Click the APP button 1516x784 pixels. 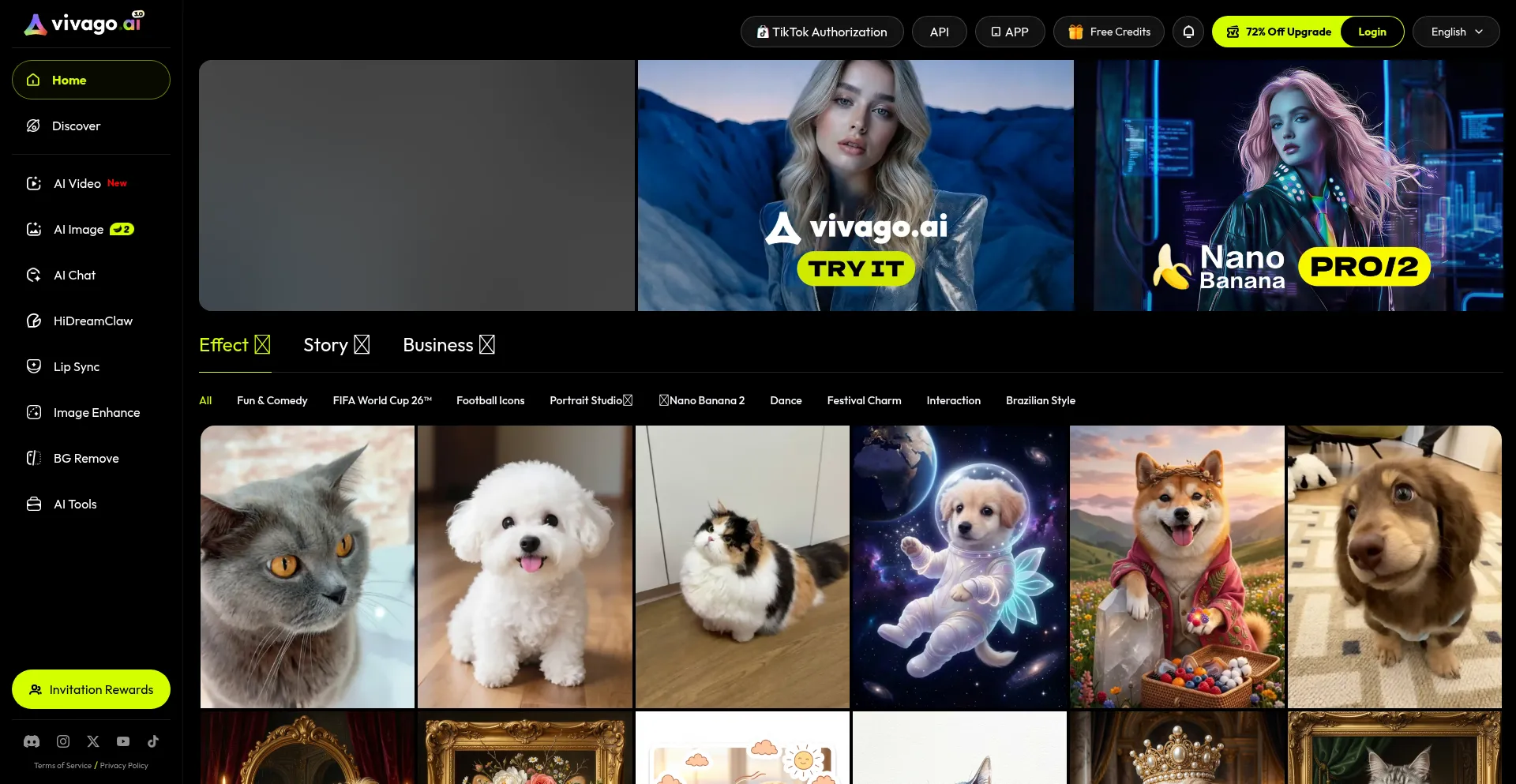1010,32
